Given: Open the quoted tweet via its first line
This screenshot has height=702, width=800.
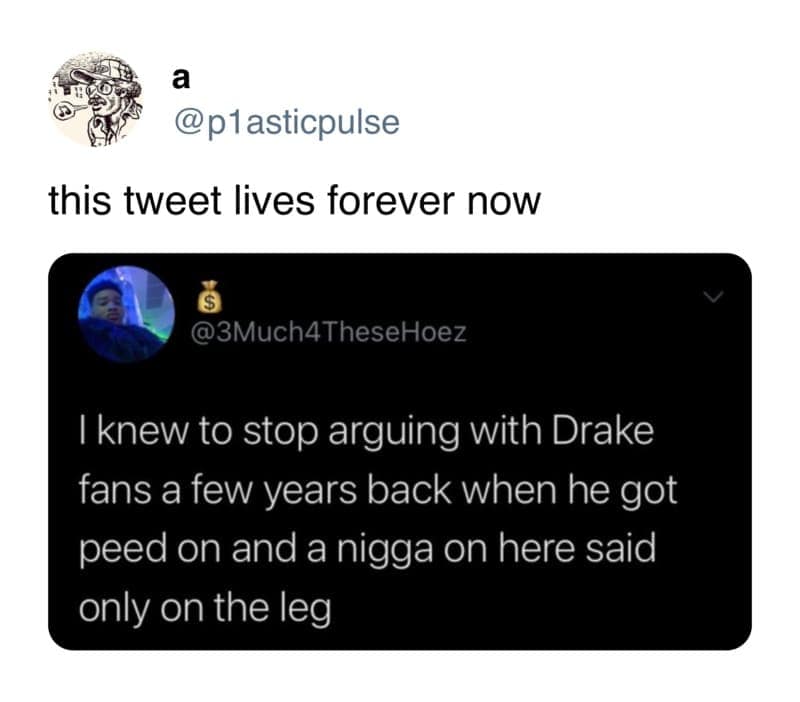Looking at the screenshot, I should (x=366, y=433).
